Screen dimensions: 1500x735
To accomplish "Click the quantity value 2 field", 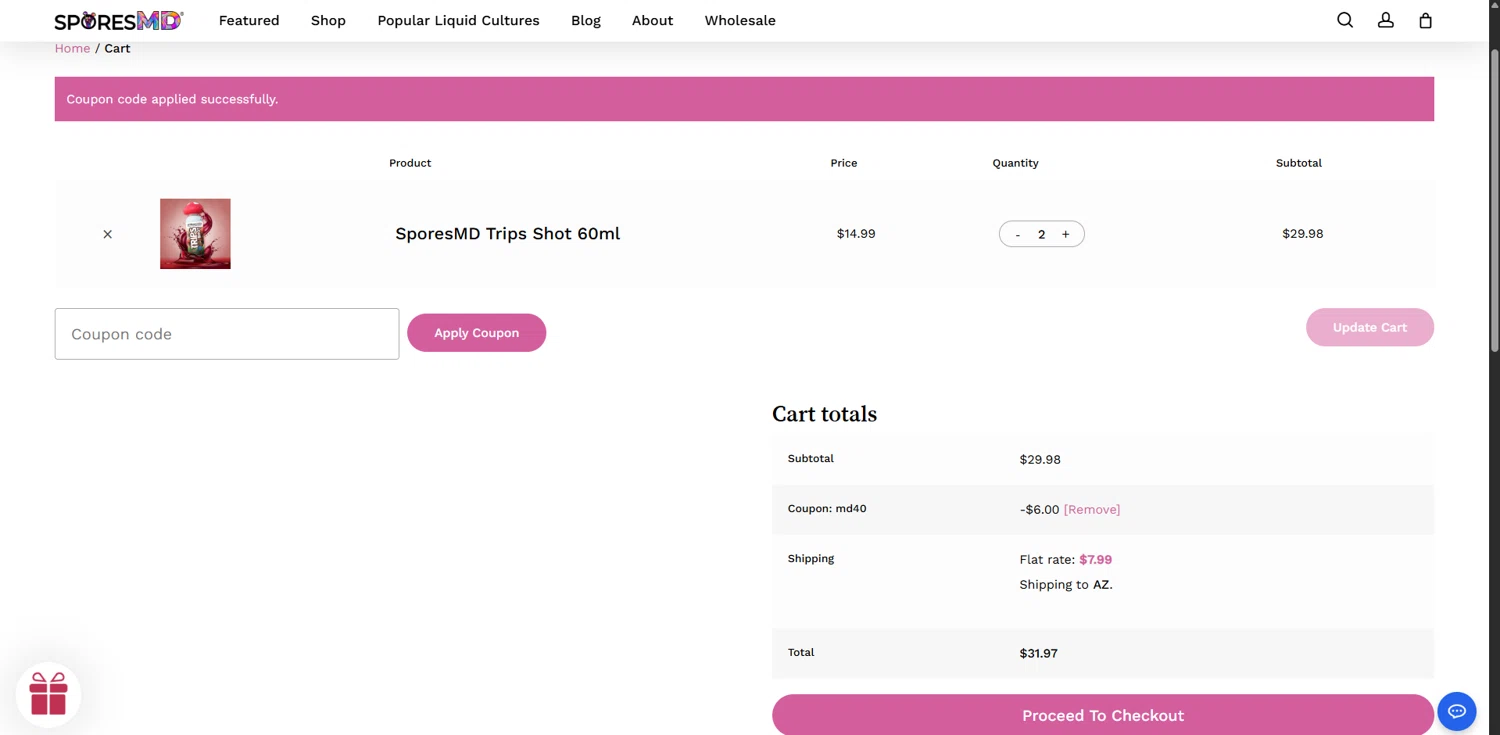I will (1041, 234).
